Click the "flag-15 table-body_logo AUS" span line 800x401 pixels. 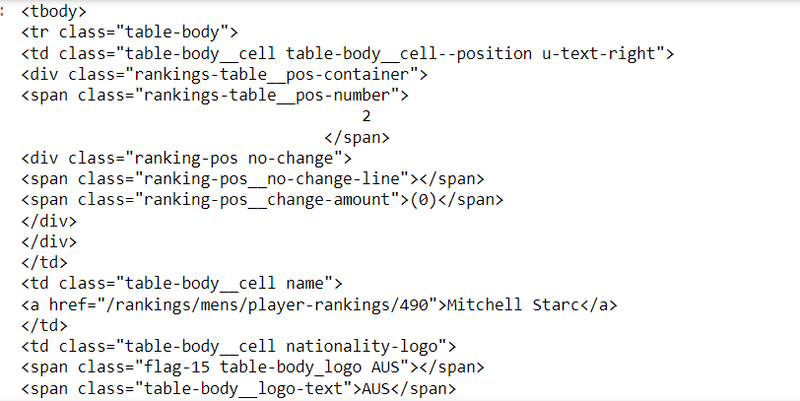click(252, 367)
